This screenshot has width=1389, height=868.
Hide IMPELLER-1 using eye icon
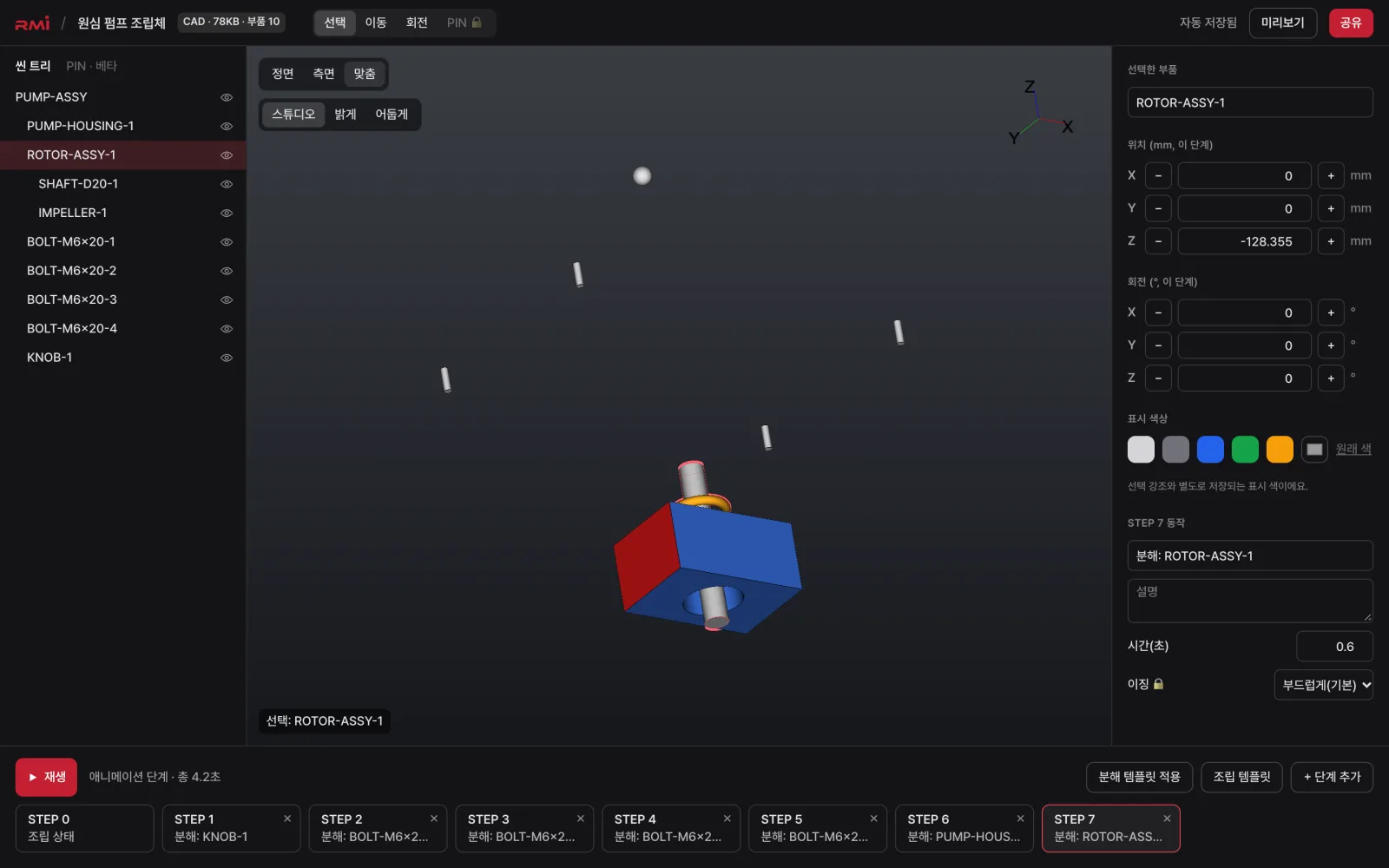coord(227,213)
